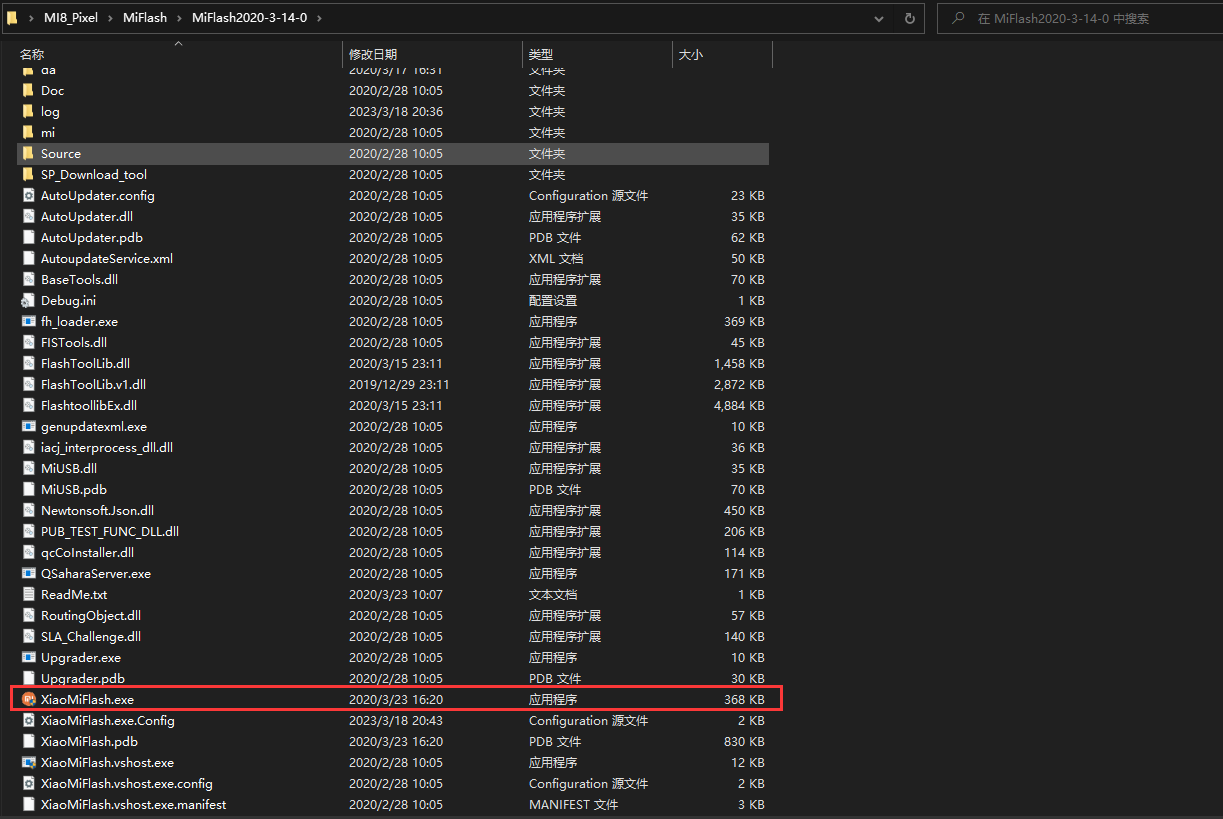Click the 文本文档 type of ReadMe.txt
This screenshot has height=819, width=1223.
coord(553,594)
